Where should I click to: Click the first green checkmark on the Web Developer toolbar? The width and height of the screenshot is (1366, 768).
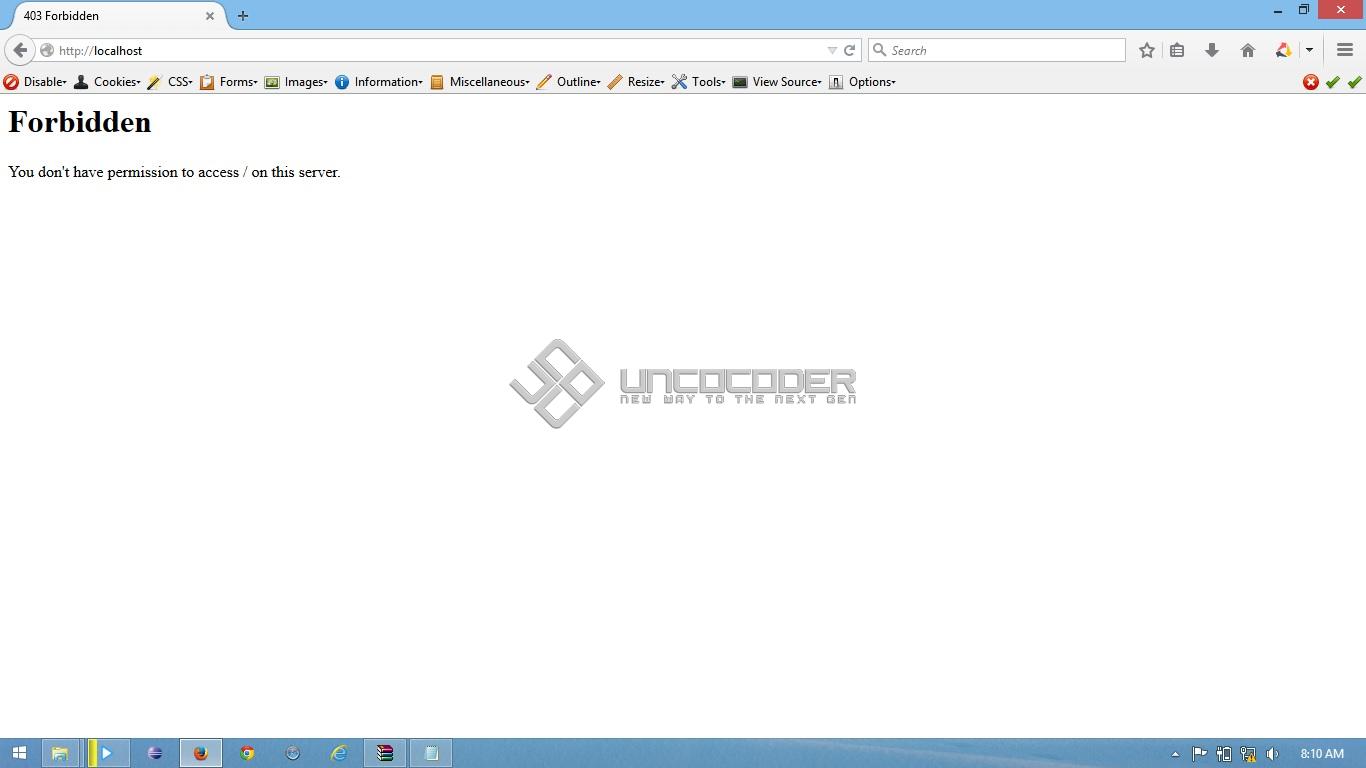(1333, 82)
